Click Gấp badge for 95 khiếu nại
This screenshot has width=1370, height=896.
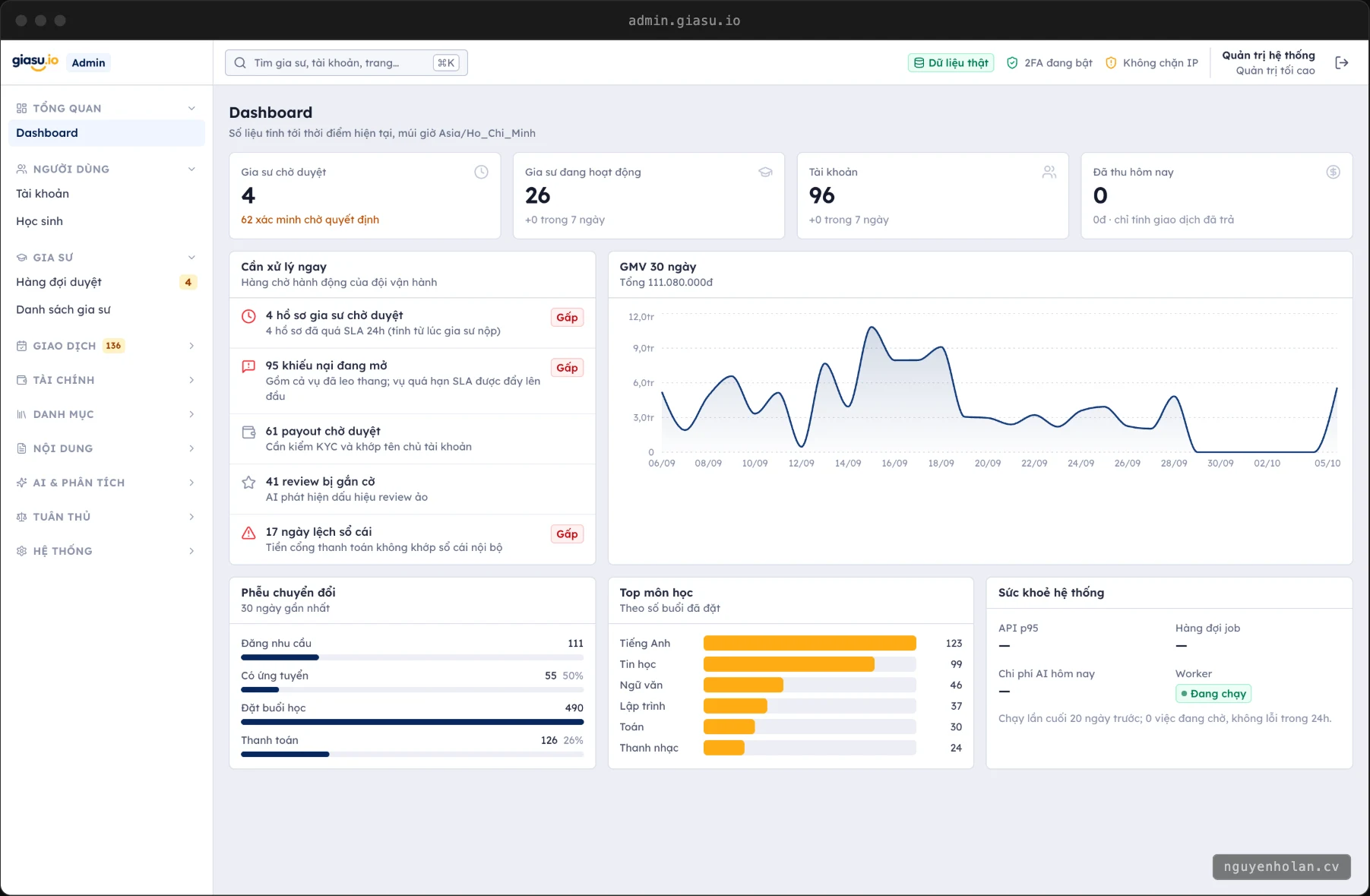567,368
